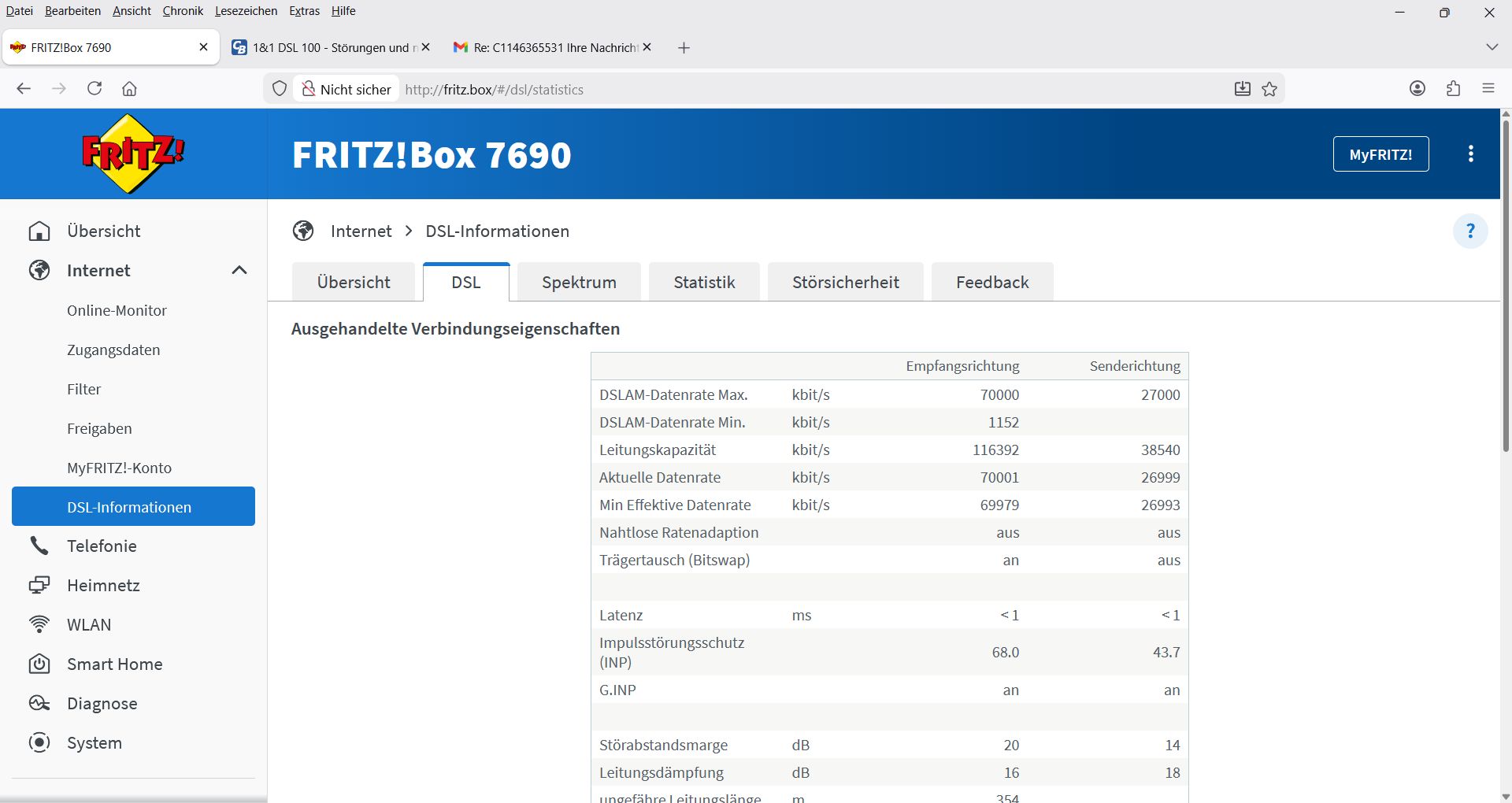
Task: Switch to the Gmail Re: C1146365531 browser tab
Action: coord(553,47)
